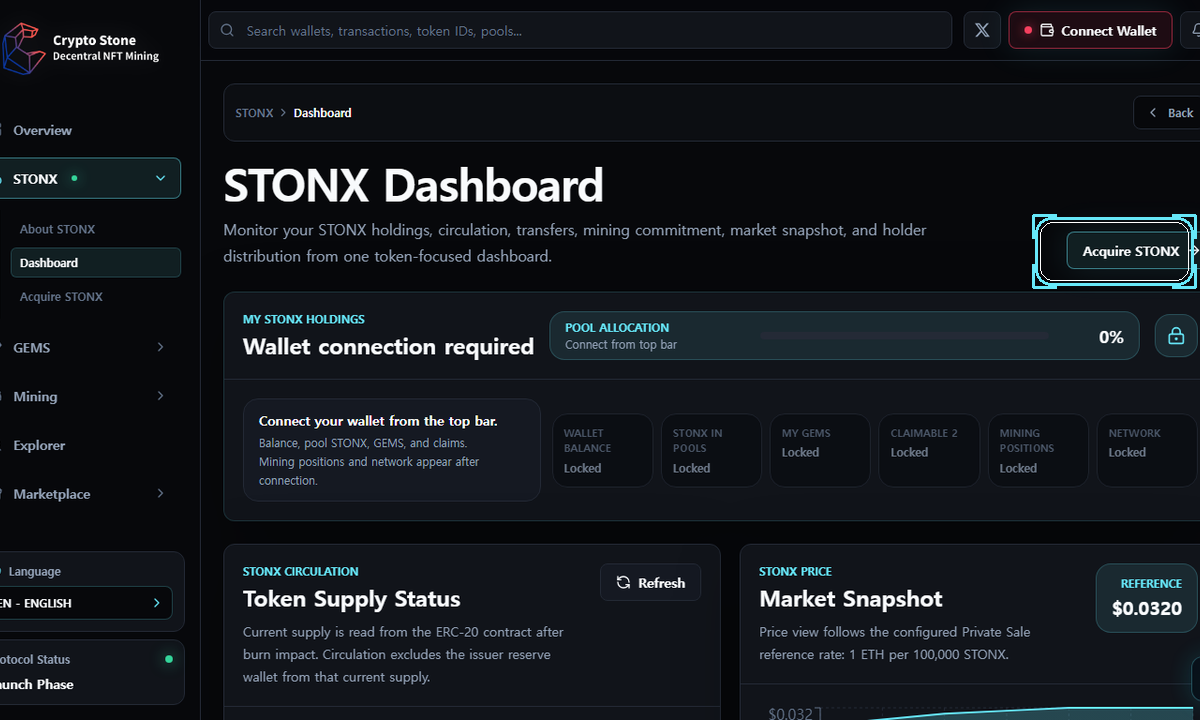
Task: Open Acquire STONX in the sidebar submenu
Action: pyautogui.click(x=61, y=297)
